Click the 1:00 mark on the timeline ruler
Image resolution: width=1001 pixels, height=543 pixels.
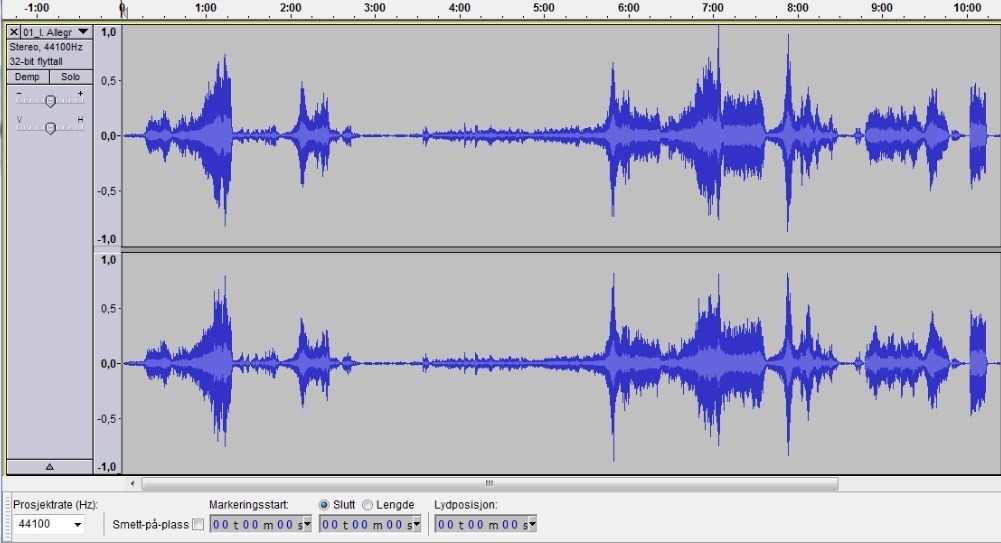(206, 8)
